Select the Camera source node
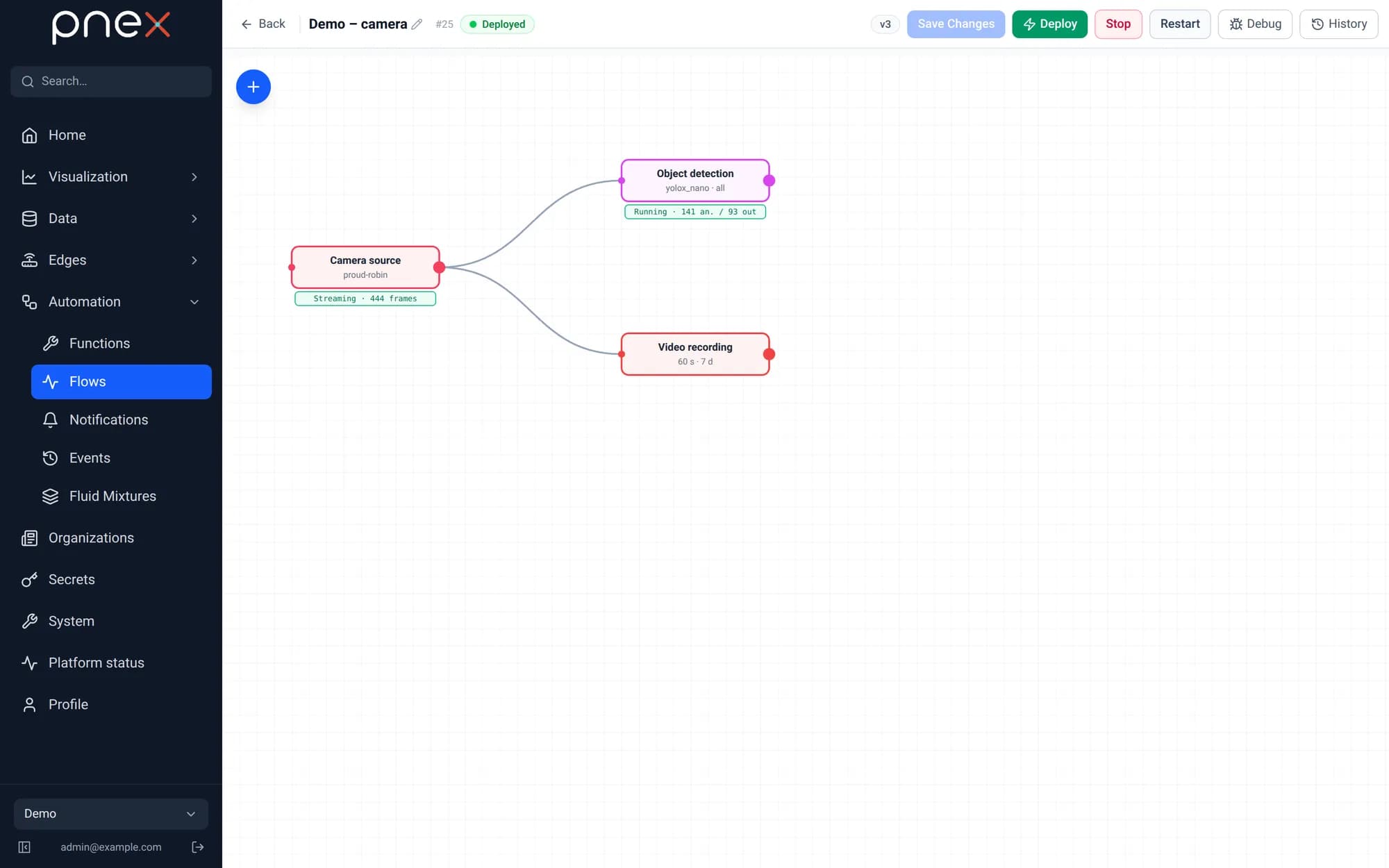Image resolution: width=1389 pixels, height=868 pixels. pos(365,267)
